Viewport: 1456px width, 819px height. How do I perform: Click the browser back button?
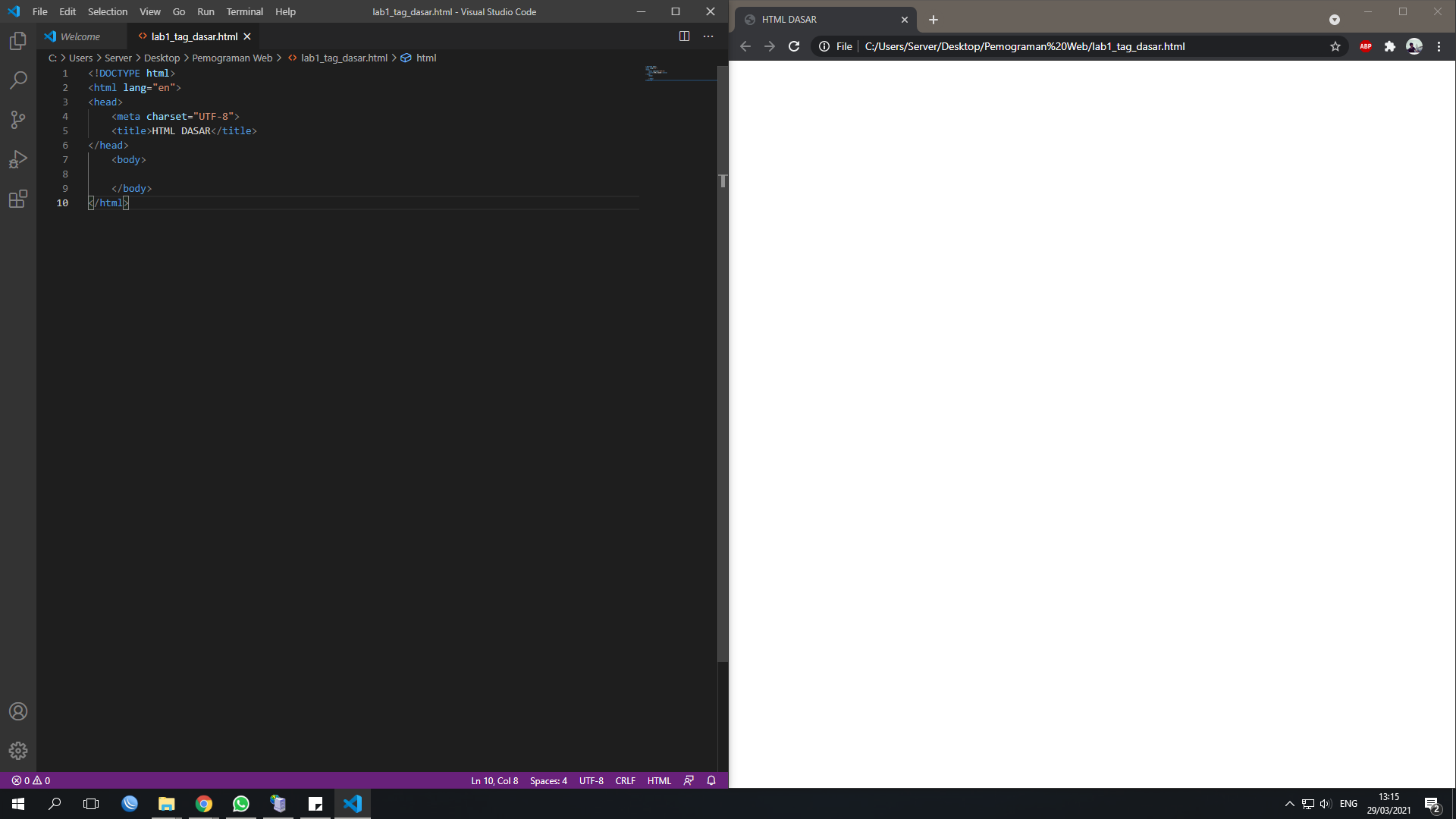[x=745, y=46]
